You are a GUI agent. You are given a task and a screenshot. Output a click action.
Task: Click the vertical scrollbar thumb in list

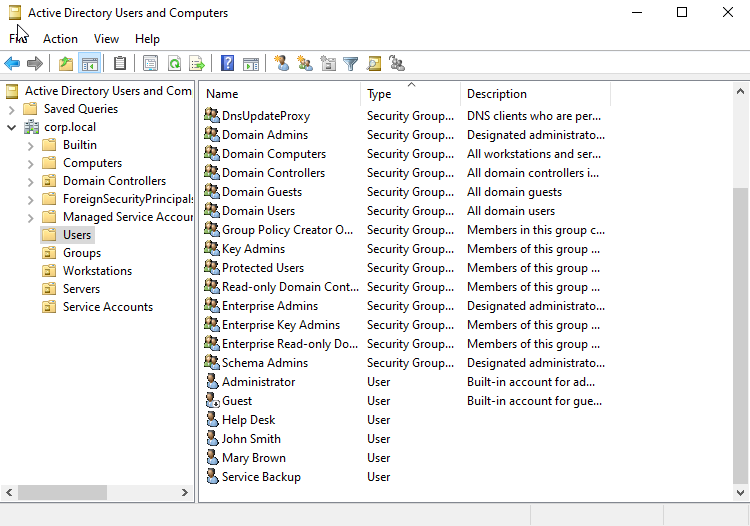click(x=740, y=336)
